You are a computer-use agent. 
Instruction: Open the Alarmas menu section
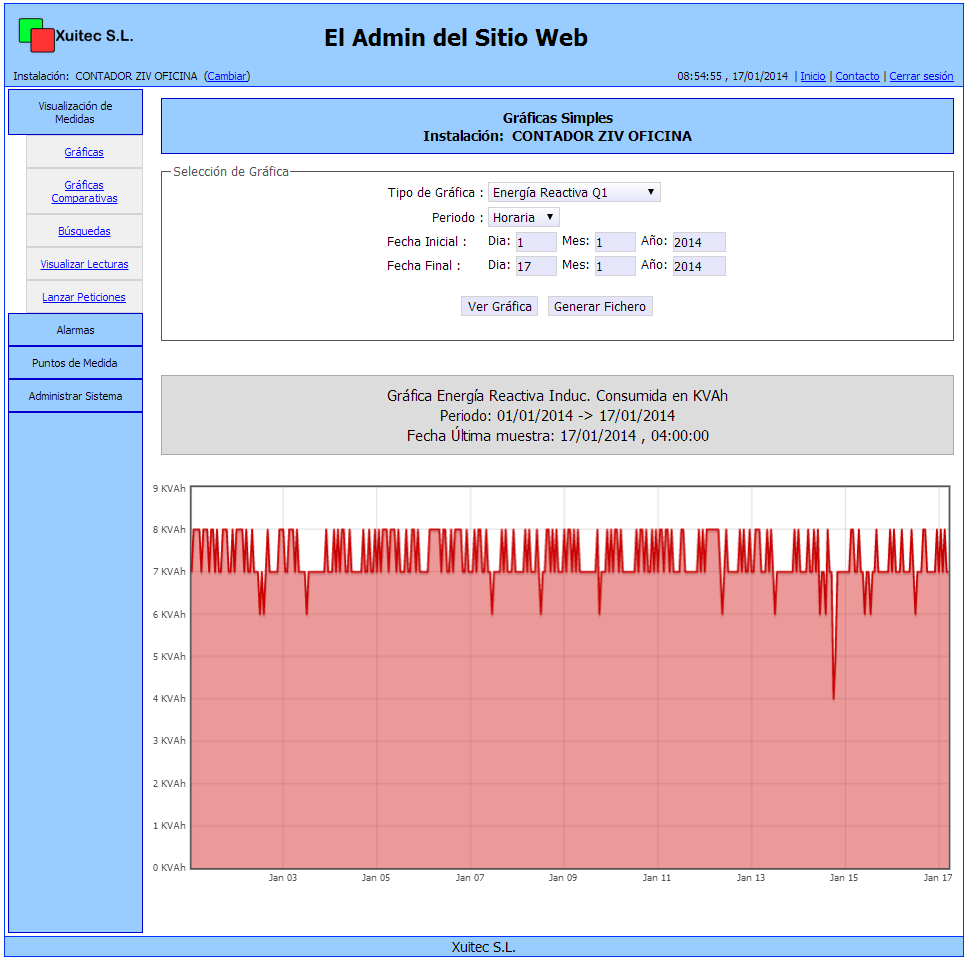point(75,330)
